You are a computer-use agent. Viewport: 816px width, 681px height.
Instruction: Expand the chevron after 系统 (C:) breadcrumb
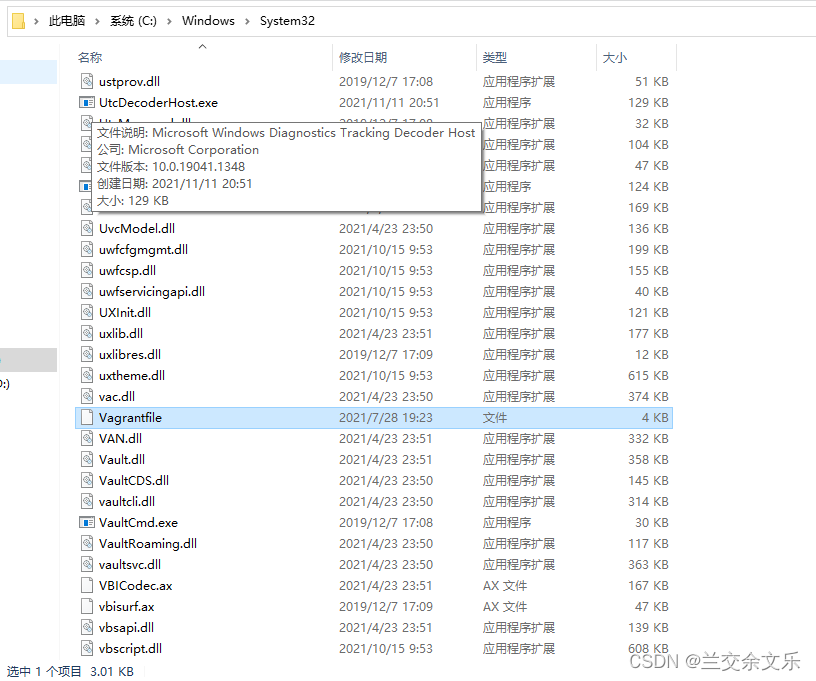click(169, 21)
